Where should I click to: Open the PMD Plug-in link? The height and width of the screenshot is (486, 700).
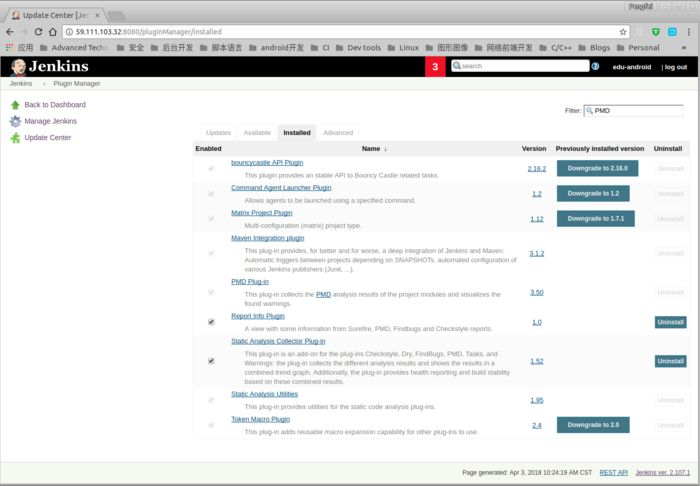tap(250, 282)
